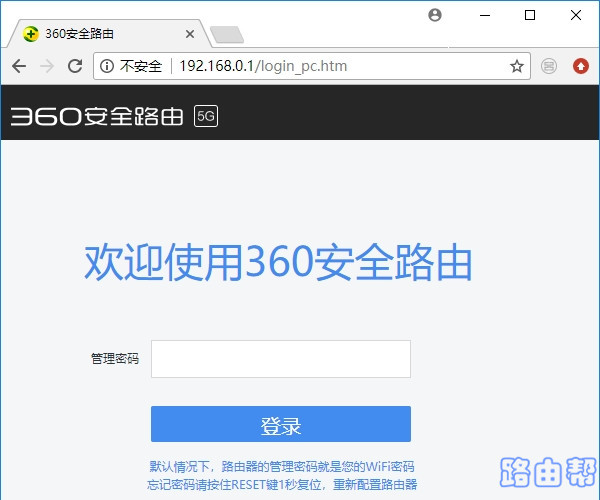Minimize the browser window
This screenshot has width=600, height=500.
[484, 15]
